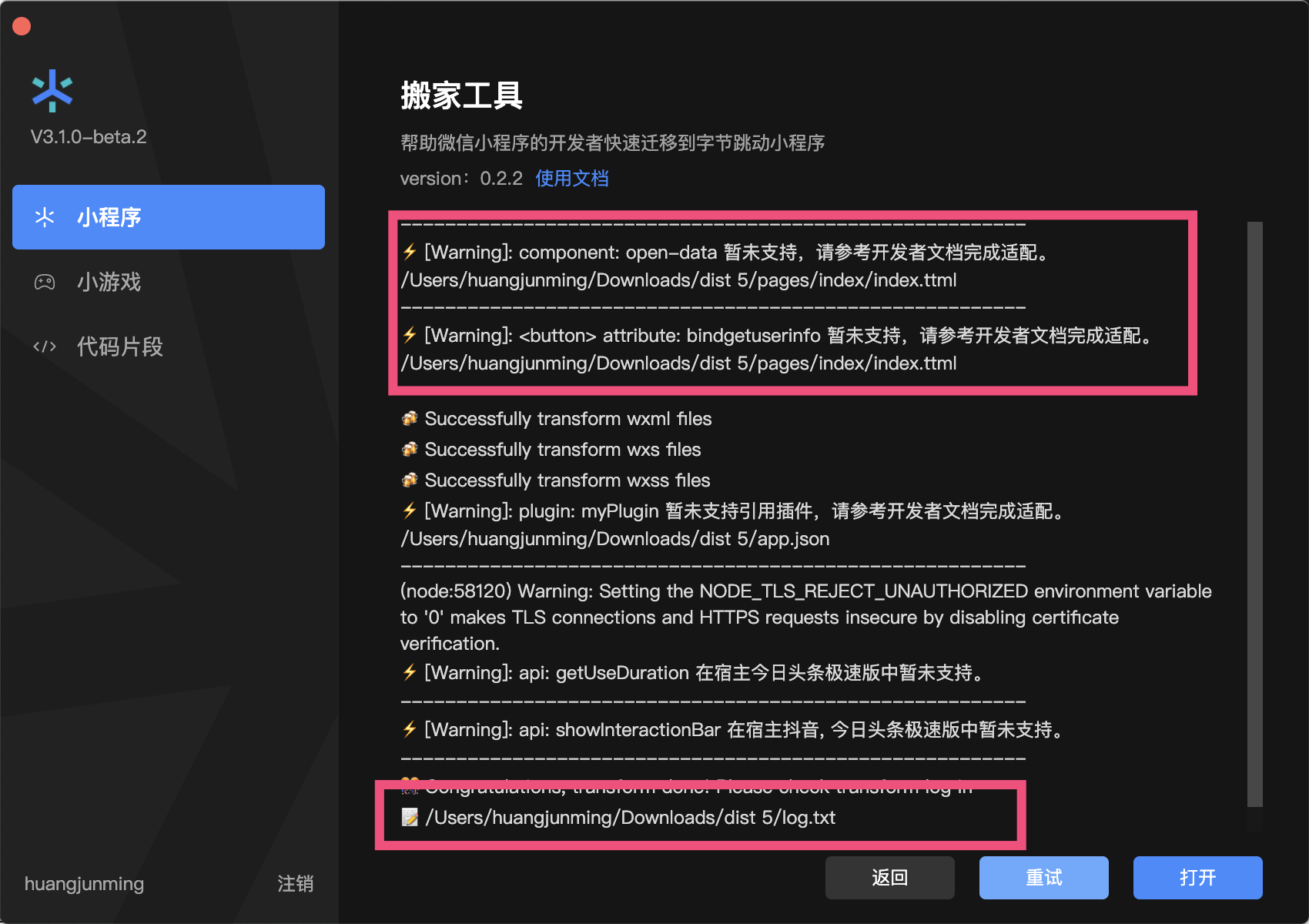1309x924 pixels.
Task: Click the 重试 button
Action: pos(1044,878)
